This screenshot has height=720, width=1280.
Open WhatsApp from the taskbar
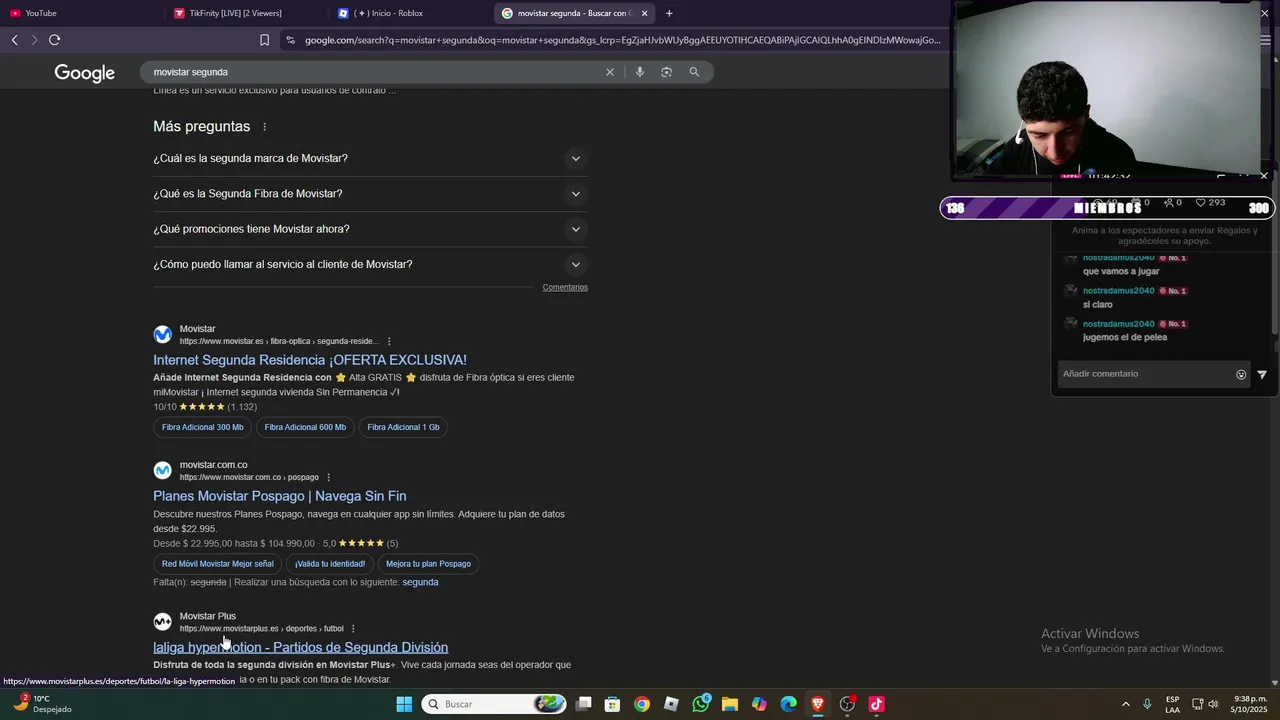[x=701, y=704]
